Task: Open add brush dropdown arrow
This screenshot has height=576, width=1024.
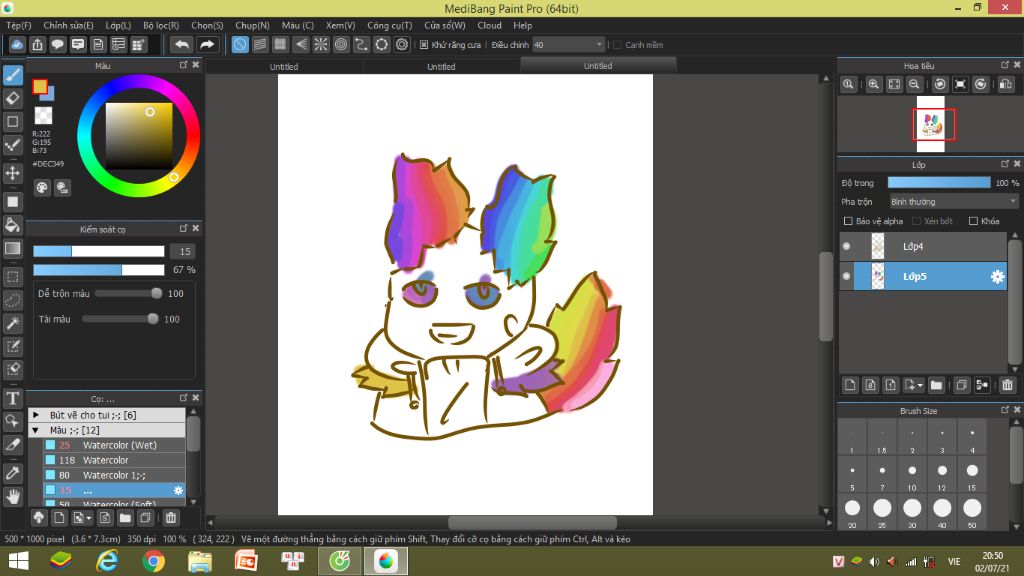Action: pyautogui.click(x=88, y=518)
